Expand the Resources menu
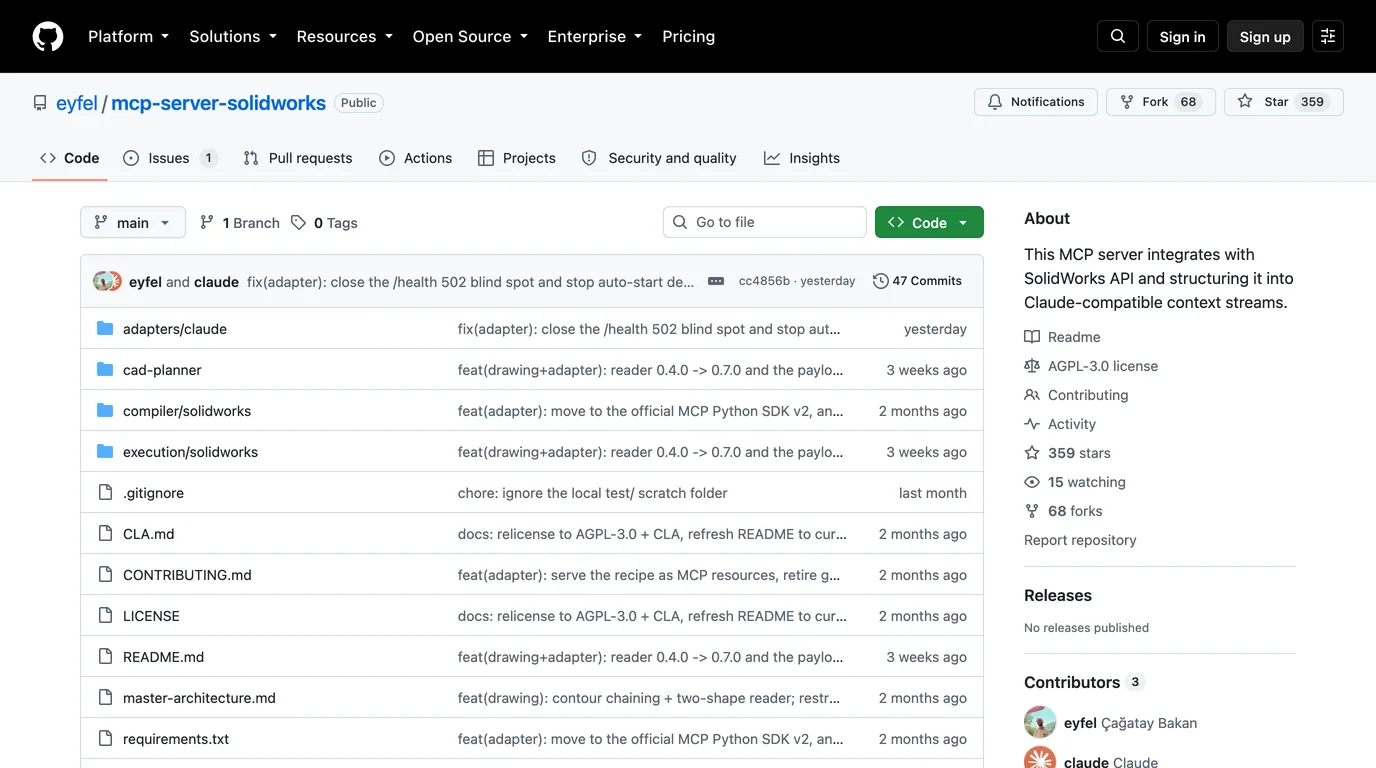This screenshot has width=1376, height=768. pyautogui.click(x=344, y=36)
